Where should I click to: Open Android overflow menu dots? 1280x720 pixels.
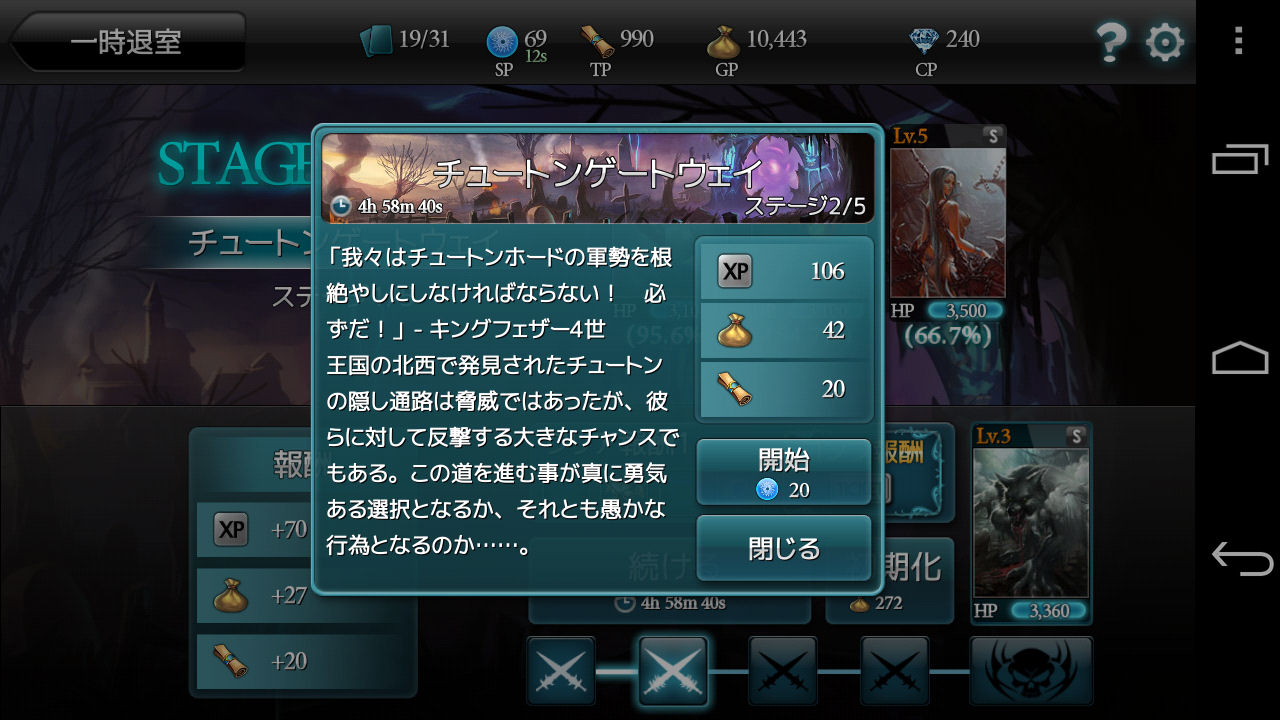[1238, 40]
